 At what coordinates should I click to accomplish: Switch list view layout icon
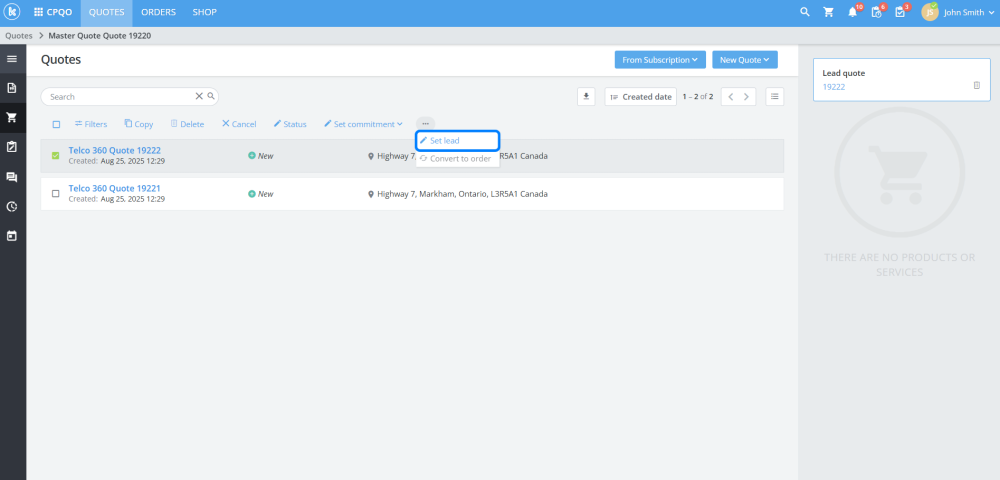click(775, 96)
